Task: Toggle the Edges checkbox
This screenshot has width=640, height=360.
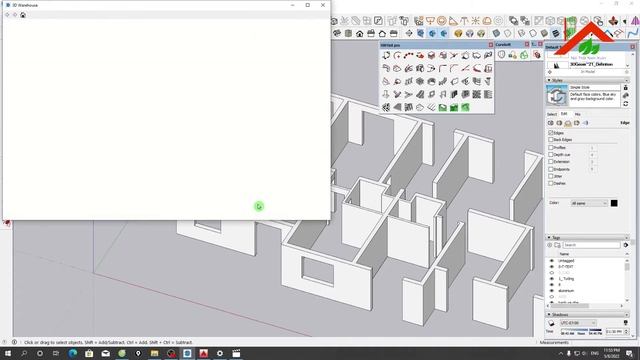Action: (551, 133)
